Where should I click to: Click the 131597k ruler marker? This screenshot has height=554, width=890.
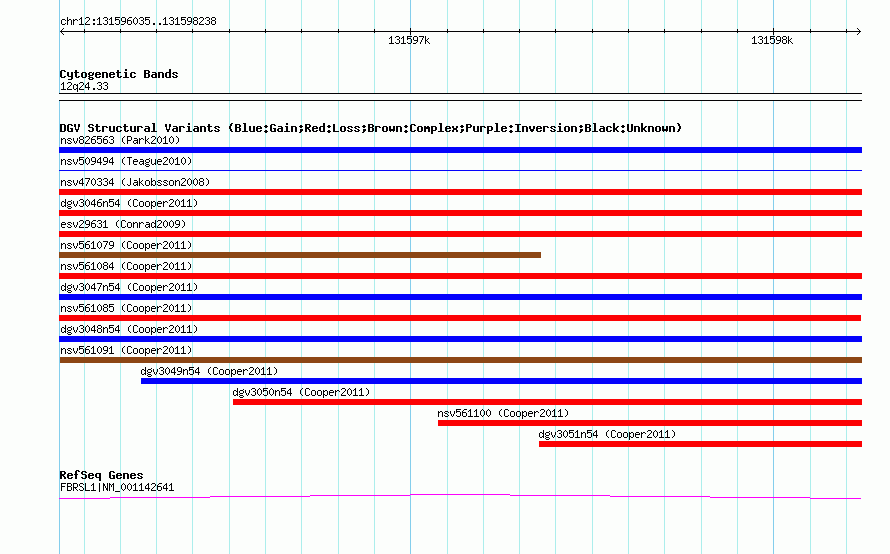[x=409, y=40]
